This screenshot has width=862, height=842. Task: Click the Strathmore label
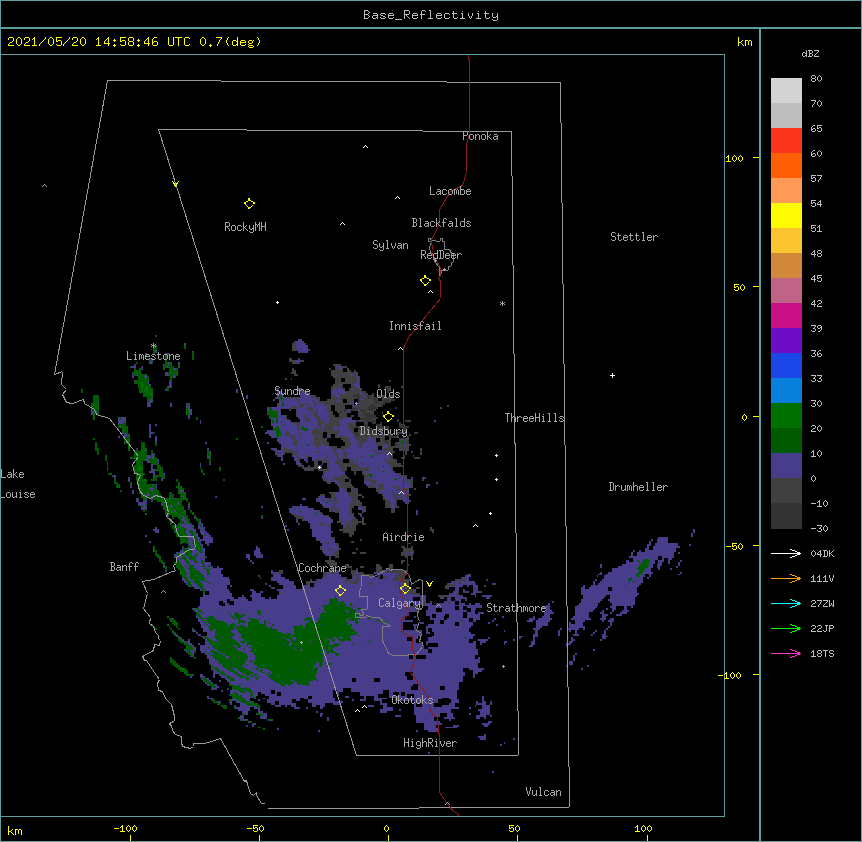(x=516, y=608)
